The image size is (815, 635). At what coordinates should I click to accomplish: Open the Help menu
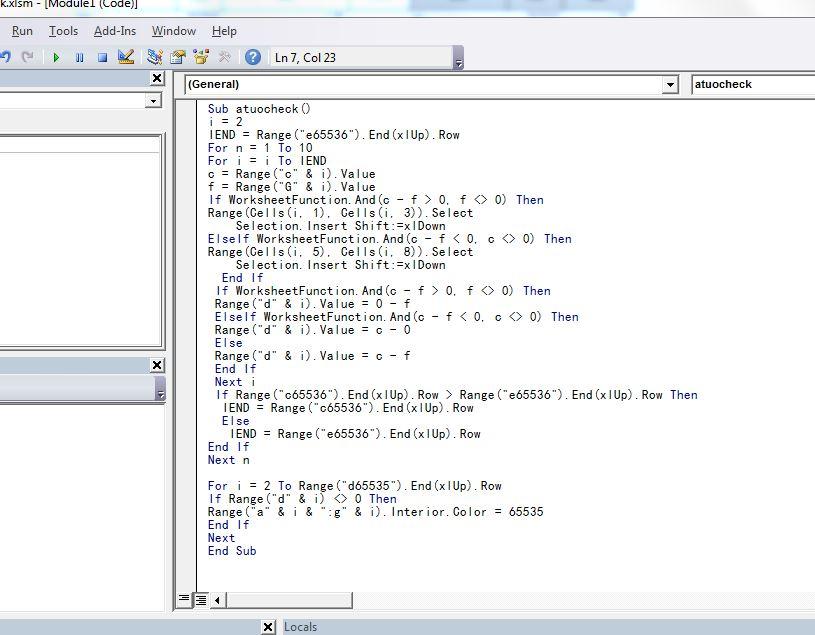click(x=224, y=31)
